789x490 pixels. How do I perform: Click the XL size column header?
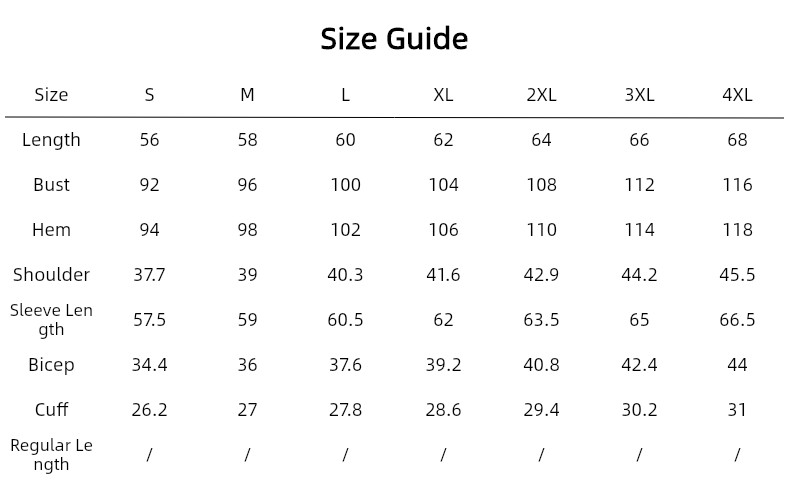pyautogui.click(x=443, y=95)
